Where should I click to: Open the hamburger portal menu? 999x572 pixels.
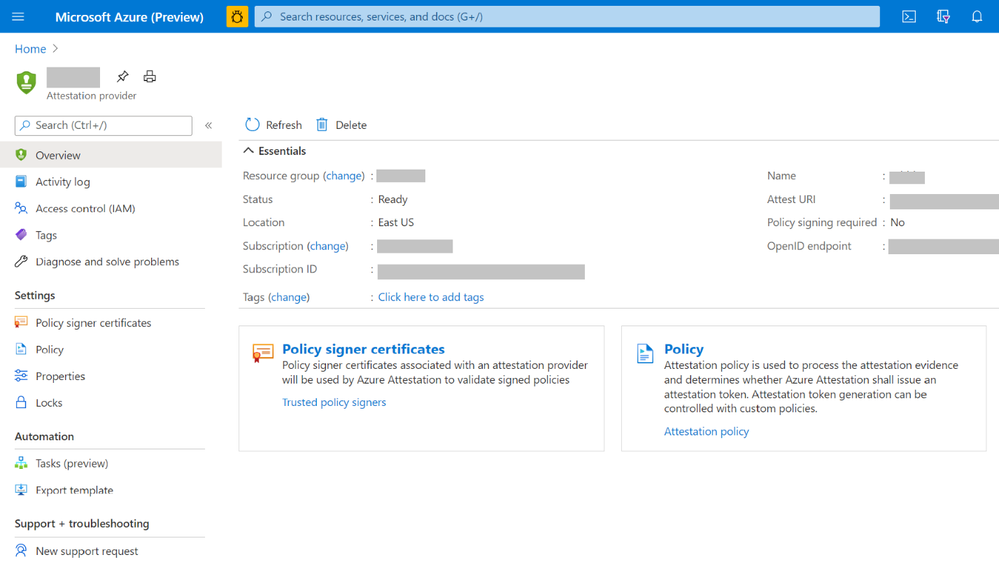pyautogui.click(x=18, y=17)
